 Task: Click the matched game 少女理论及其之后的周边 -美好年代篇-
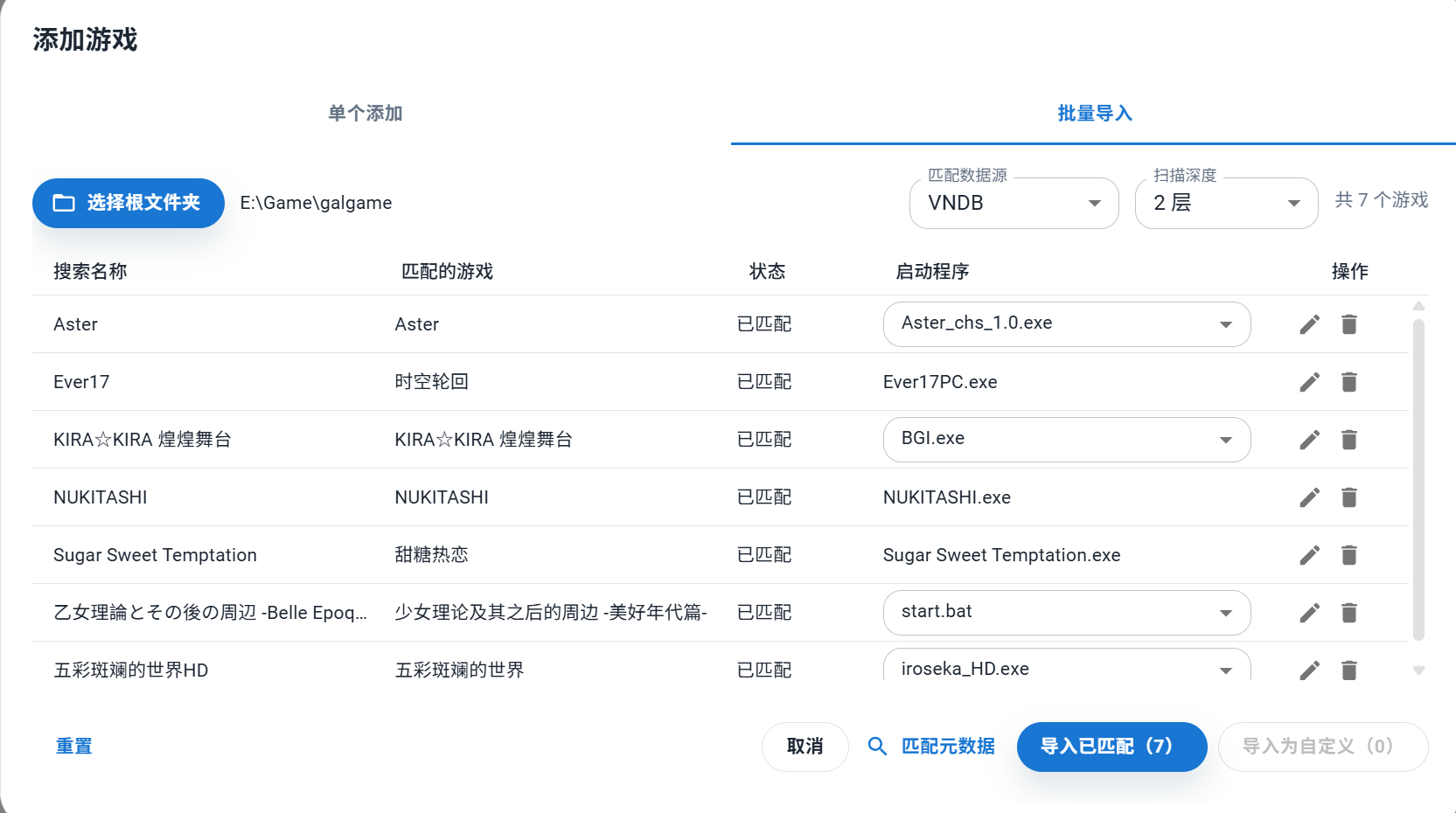point(551,613)
